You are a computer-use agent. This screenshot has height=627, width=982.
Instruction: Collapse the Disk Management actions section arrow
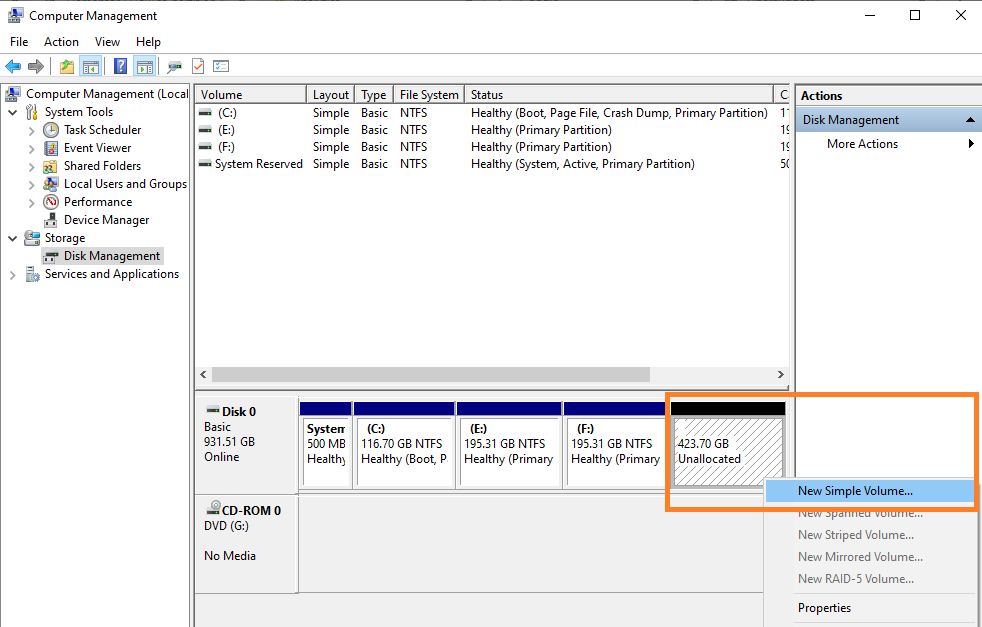tap(970, 120)
